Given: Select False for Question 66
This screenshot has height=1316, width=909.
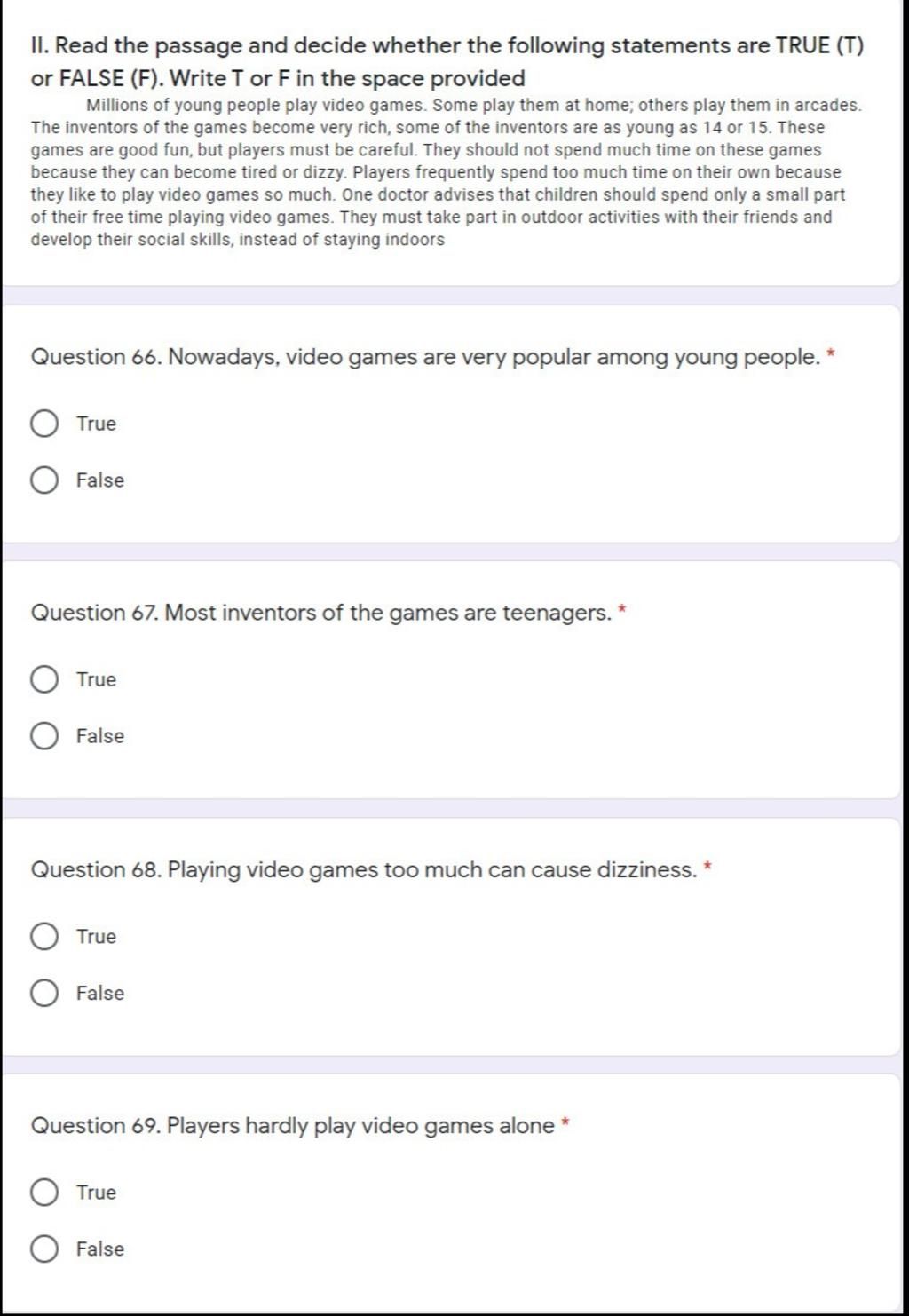Looking at the screenshot, I should point(44,480).
